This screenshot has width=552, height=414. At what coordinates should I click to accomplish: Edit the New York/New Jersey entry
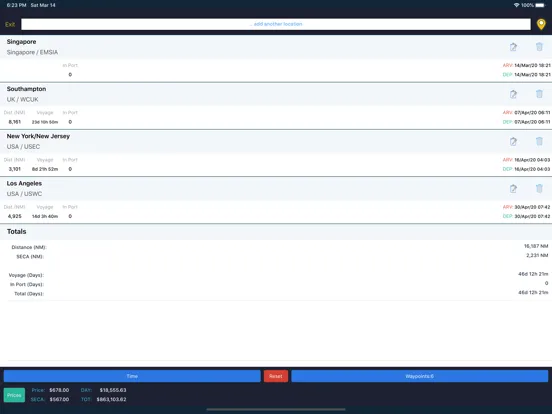pos(513,141)
